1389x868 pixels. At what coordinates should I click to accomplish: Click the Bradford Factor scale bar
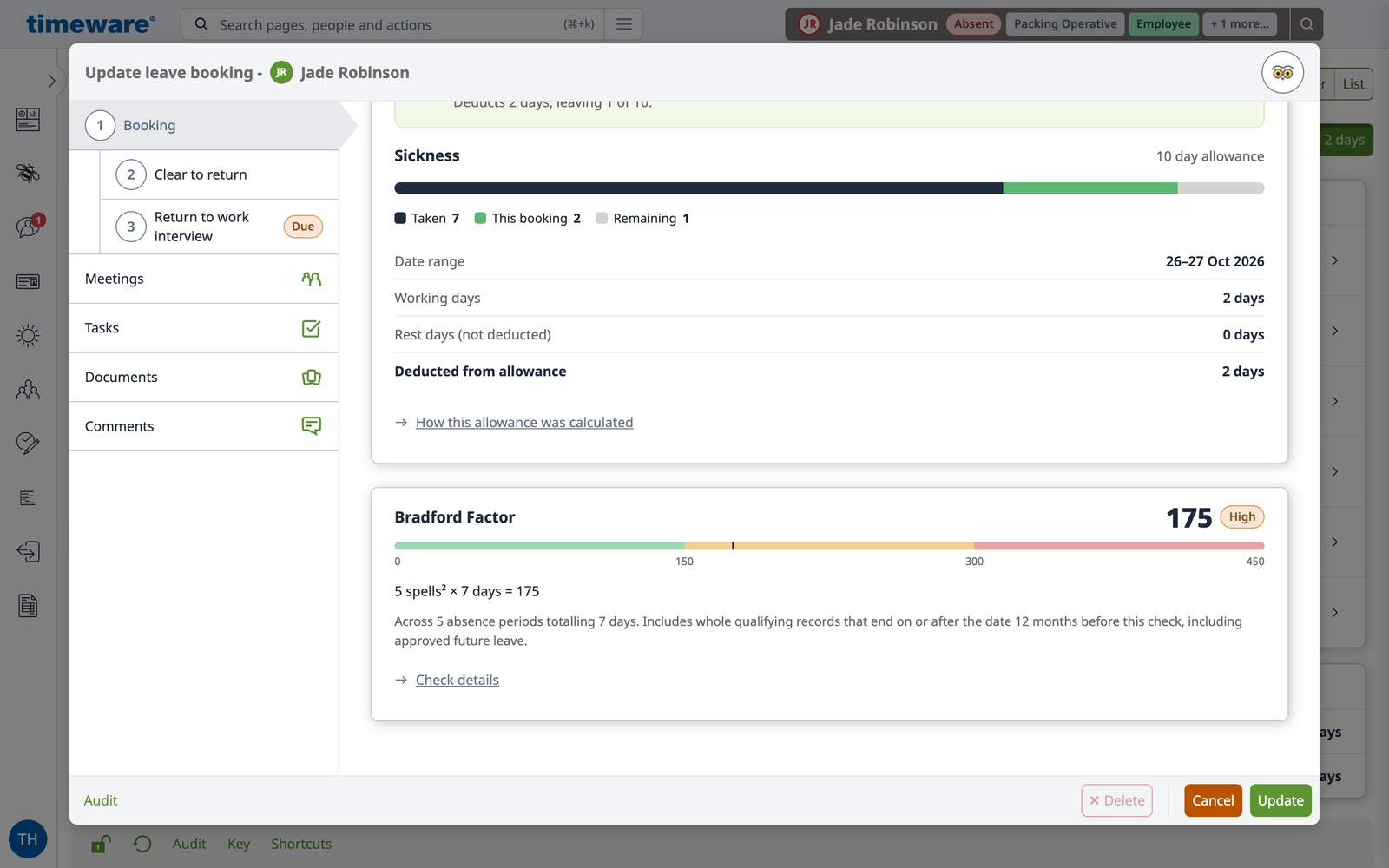[829, 546]
